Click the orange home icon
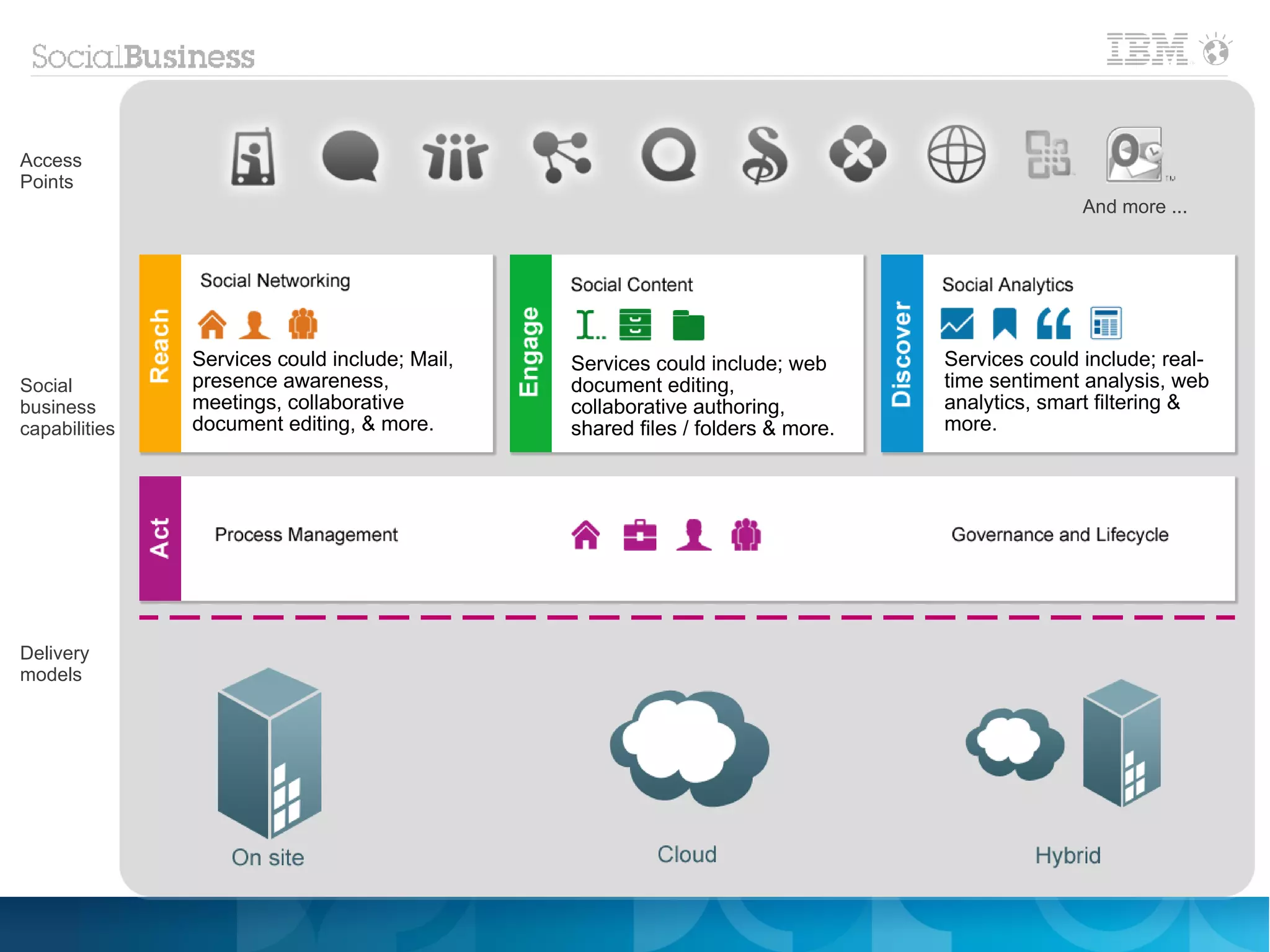 click(x=212, y=324)
